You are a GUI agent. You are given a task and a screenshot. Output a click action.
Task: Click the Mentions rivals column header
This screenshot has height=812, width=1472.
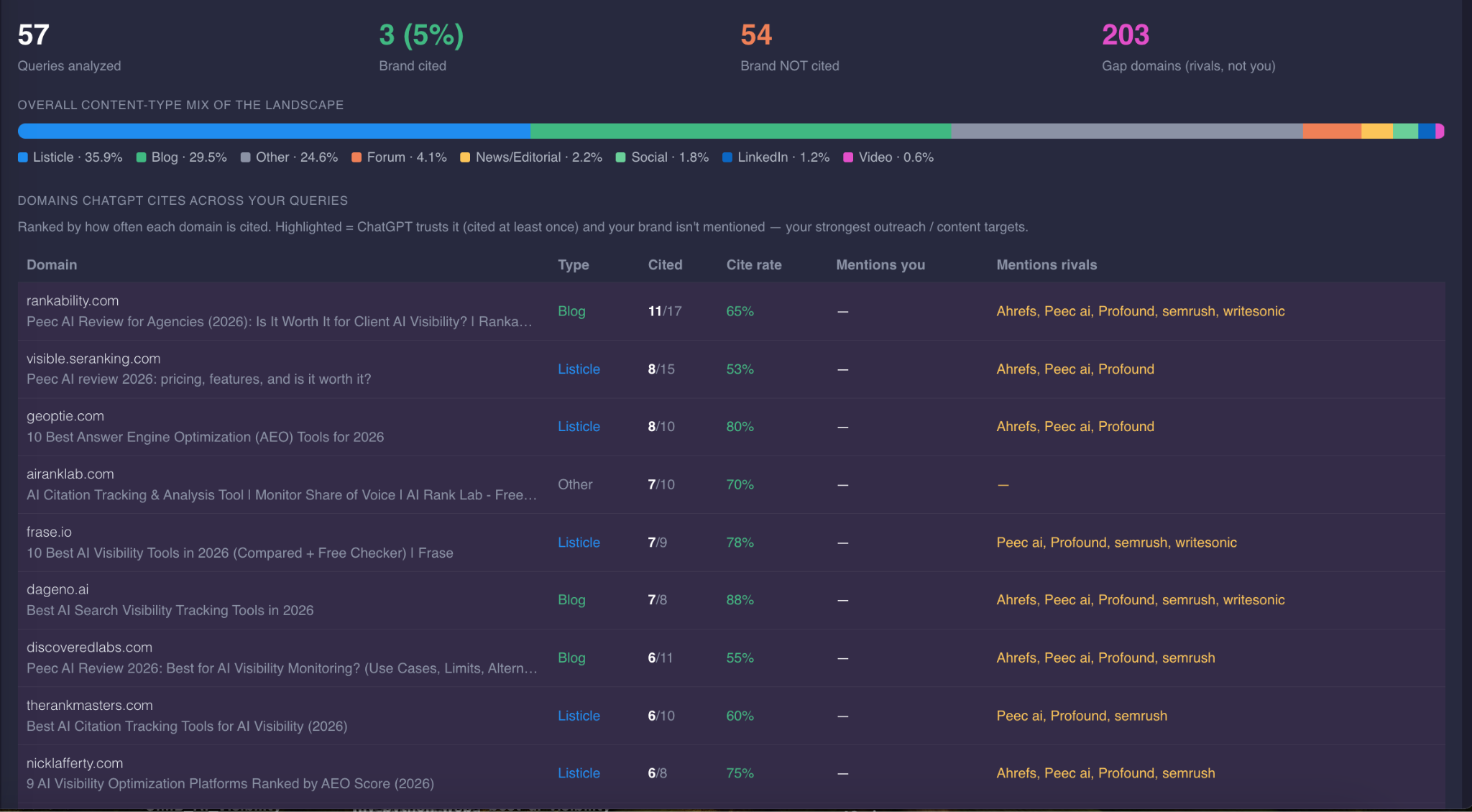pyautogui.click(x=1046, y=264)
